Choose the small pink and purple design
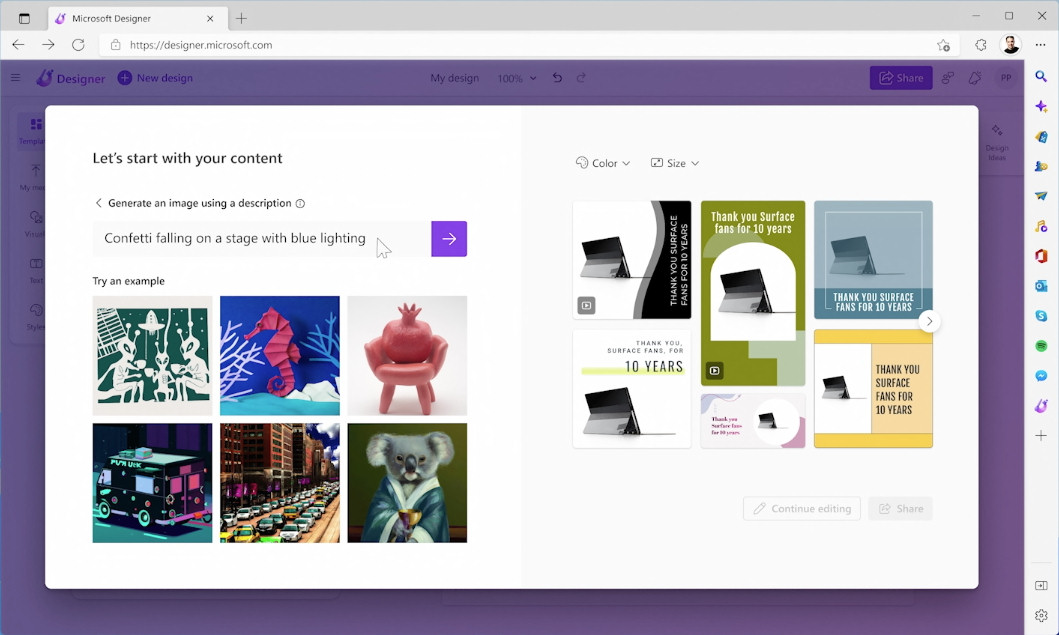The image size is (1059, 635). coord(753,421)
